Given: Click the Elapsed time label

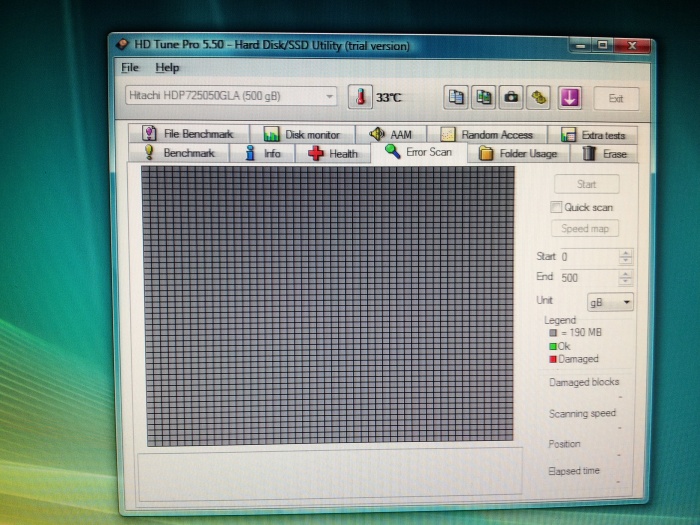Looking at the screenshot, I should coord(574,471).
